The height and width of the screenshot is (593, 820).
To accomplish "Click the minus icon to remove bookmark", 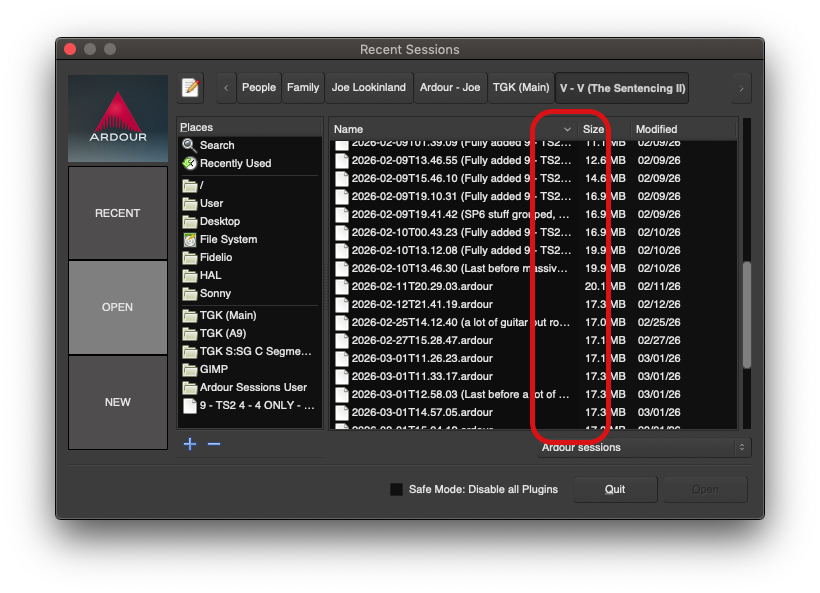I will click(x=214, y=443).
